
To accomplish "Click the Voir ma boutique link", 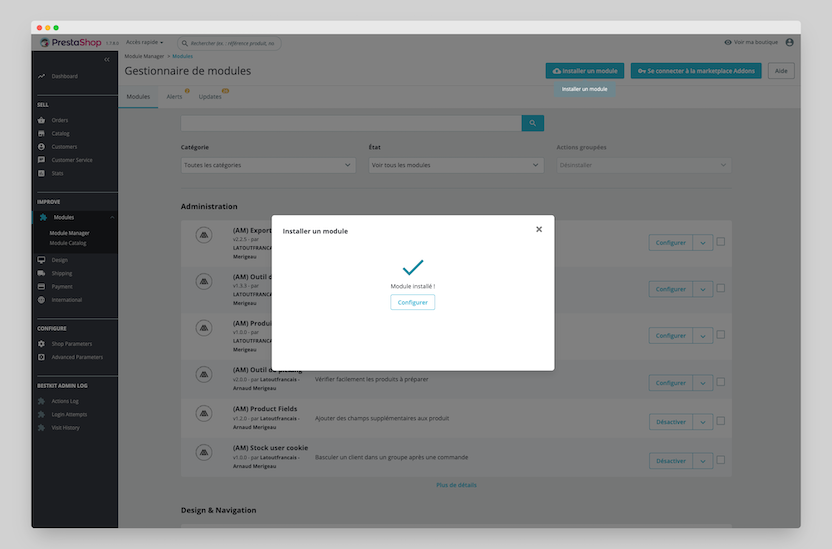I will coord(751,42).
